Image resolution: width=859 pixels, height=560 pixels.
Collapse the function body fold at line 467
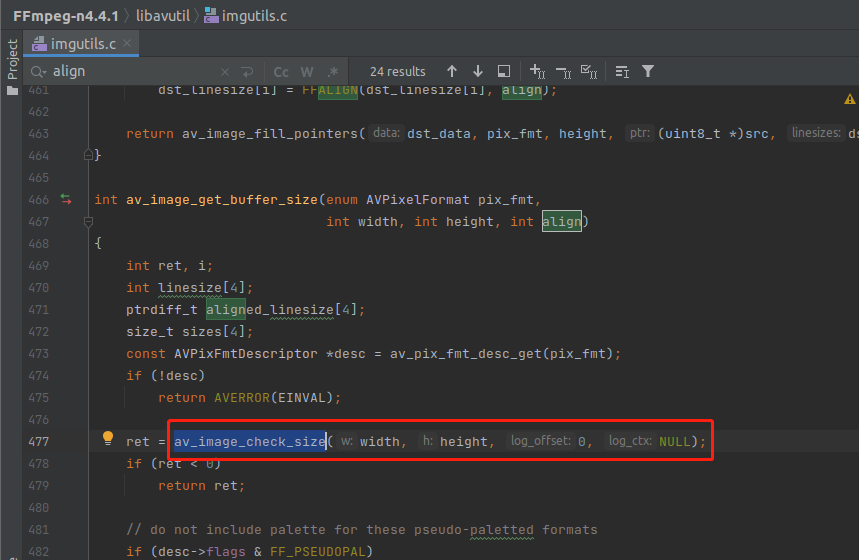tap(88, 222)
